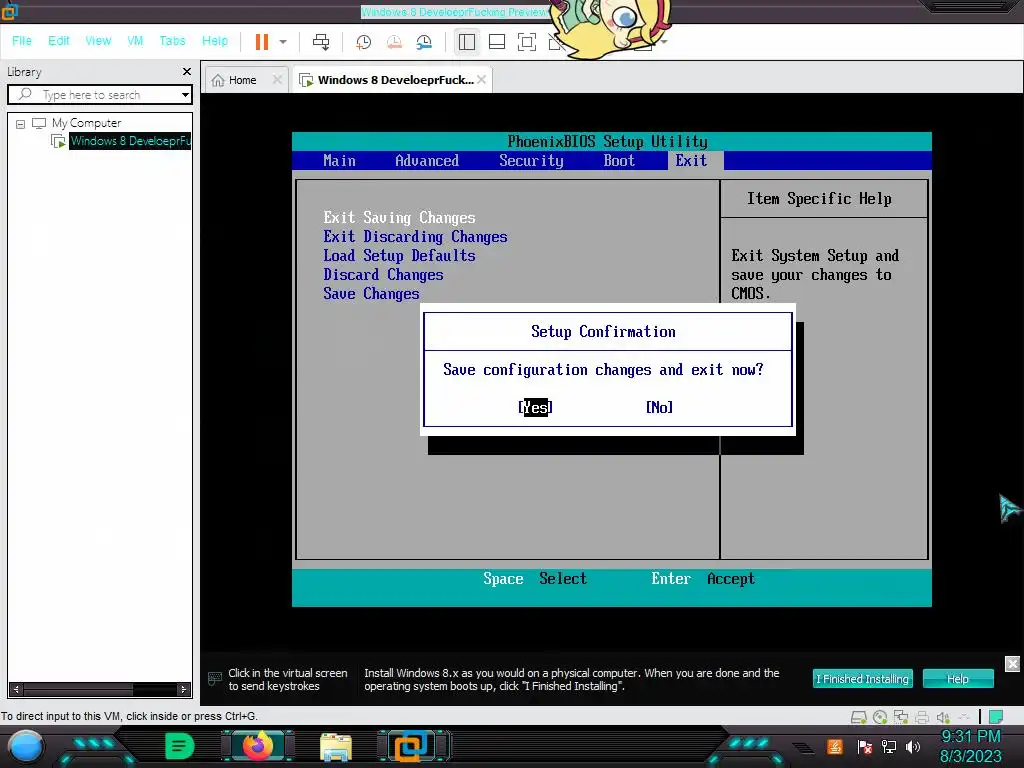Choose [Yes] in Setup Confirmation dialog
1024x768 pixels.
536,408
